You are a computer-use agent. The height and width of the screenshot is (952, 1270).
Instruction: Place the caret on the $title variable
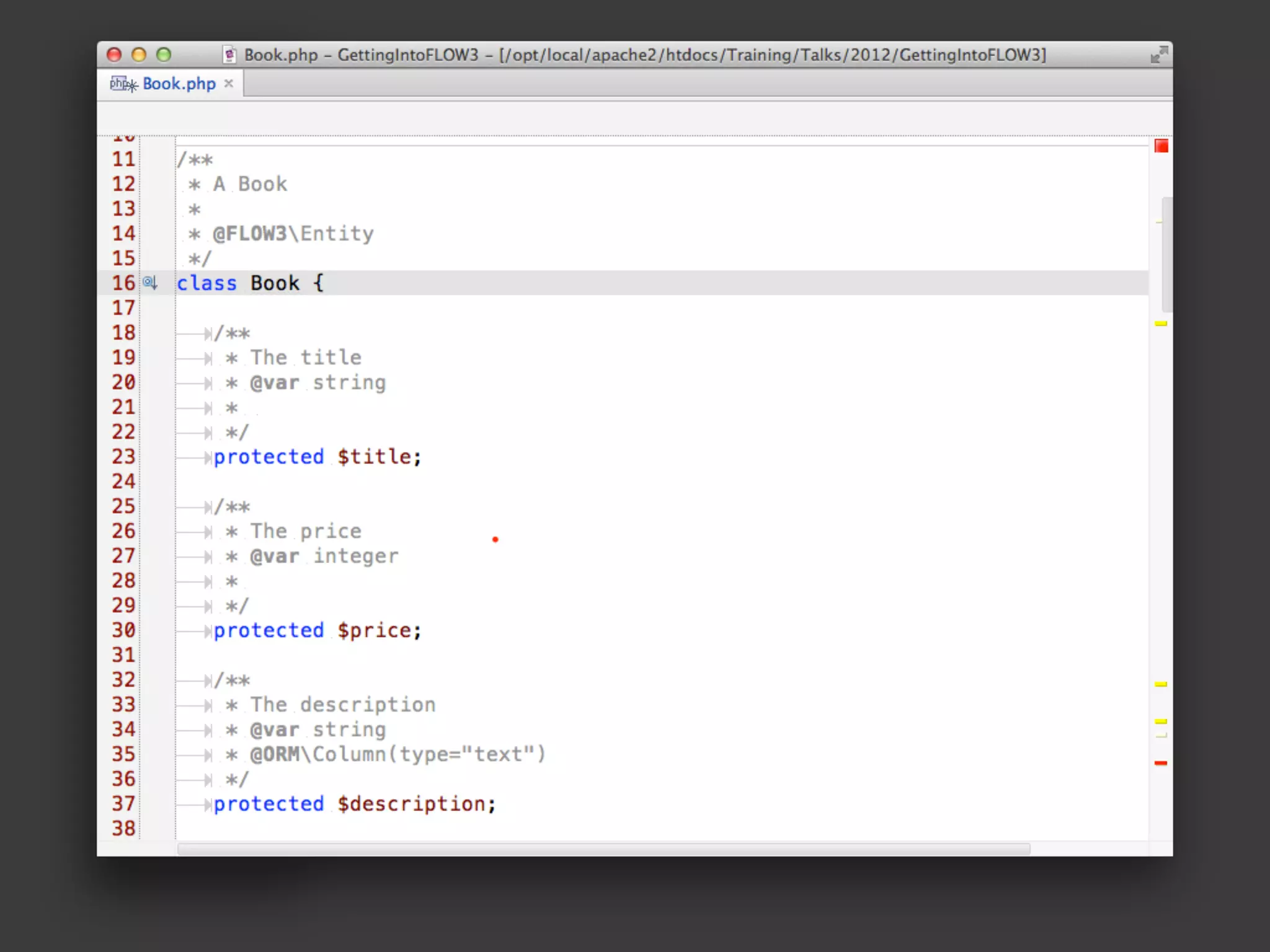coord(375,457)
